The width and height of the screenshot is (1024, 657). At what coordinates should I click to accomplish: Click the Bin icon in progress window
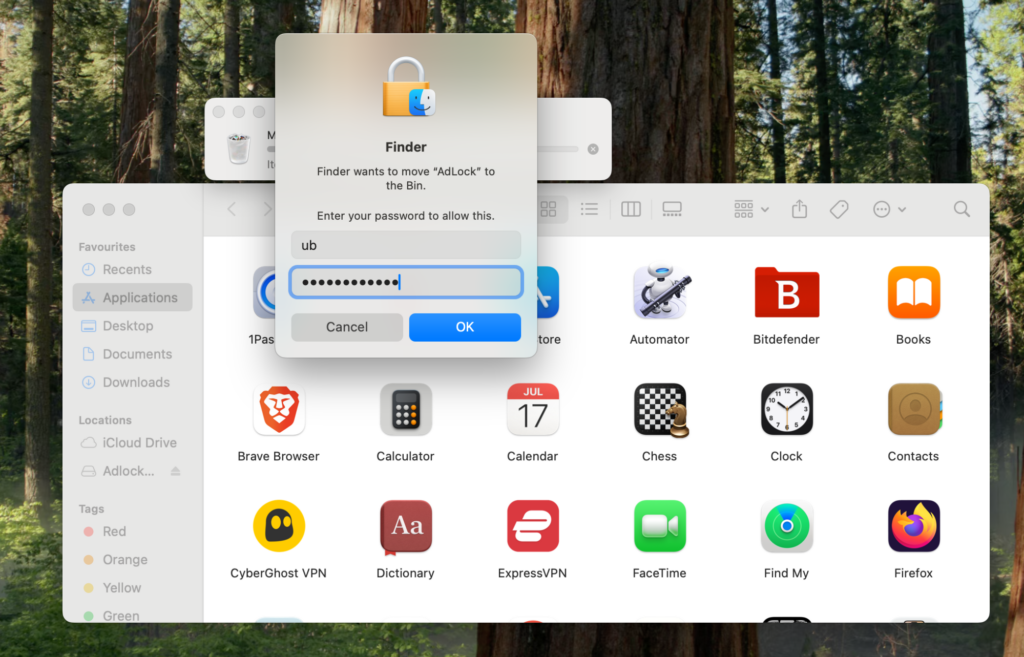(238, 148)
